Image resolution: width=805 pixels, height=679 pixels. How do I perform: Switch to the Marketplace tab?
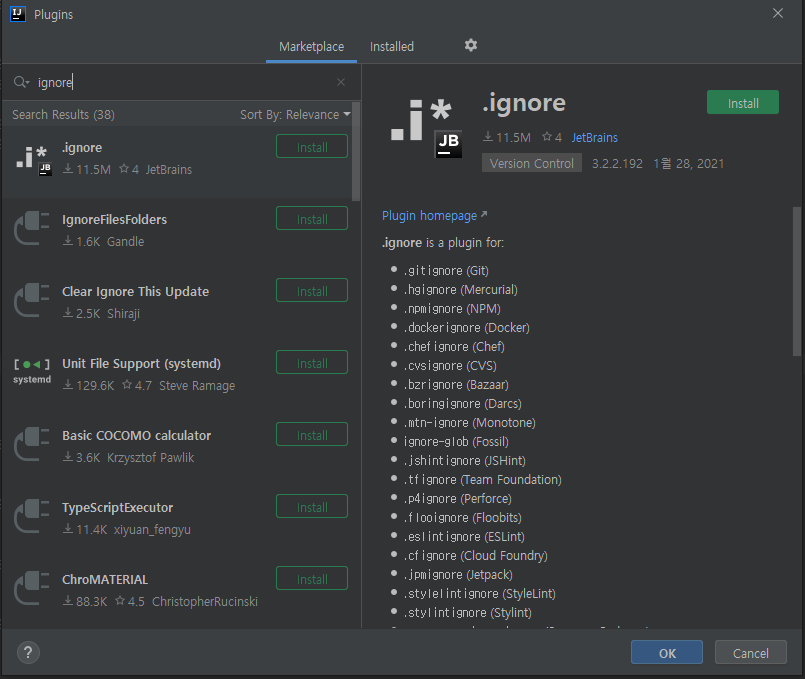point(311,47)
